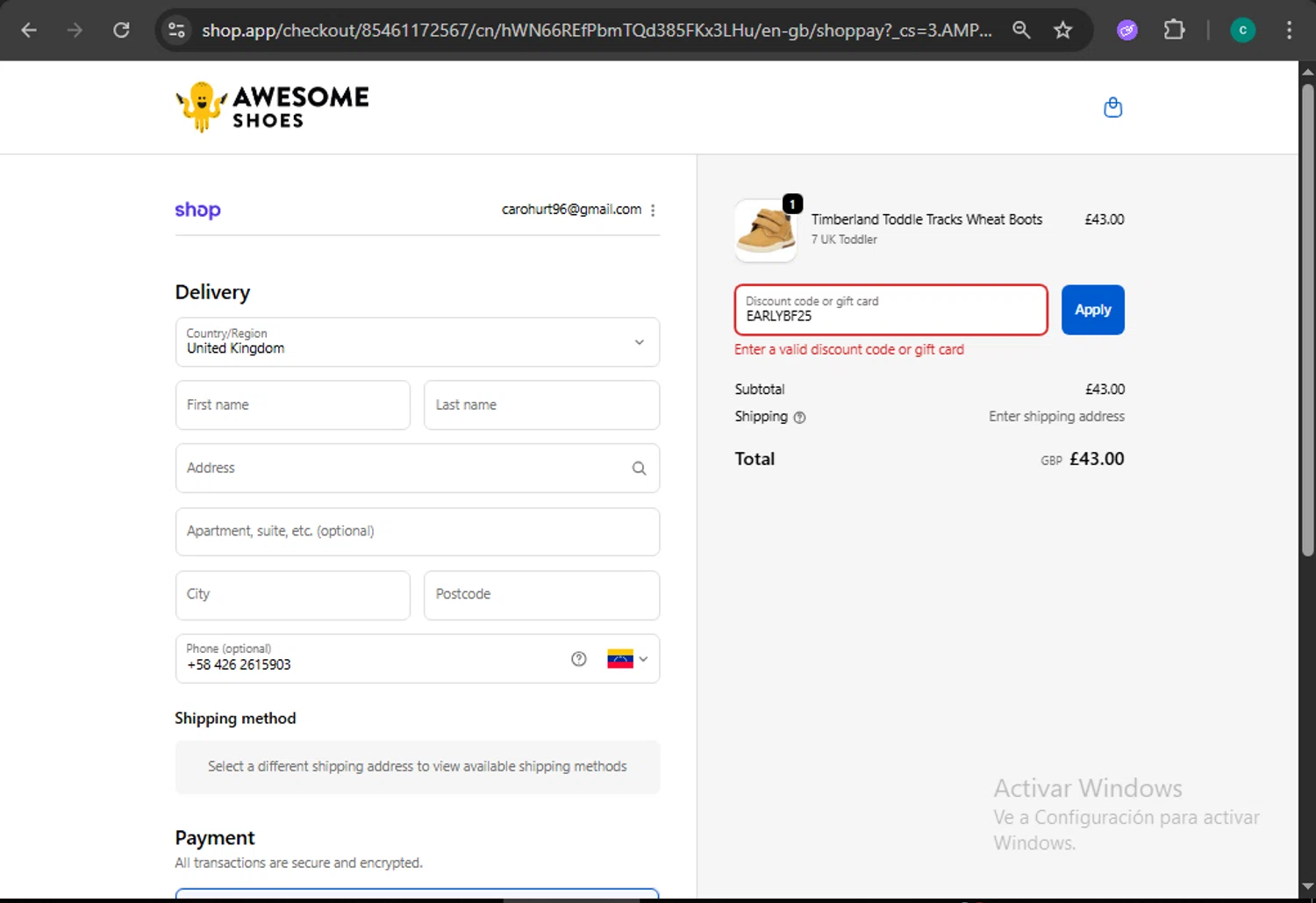Show shipping info help icon
The height and width of the screenshot is (903, 1316).
coord(799,418)
